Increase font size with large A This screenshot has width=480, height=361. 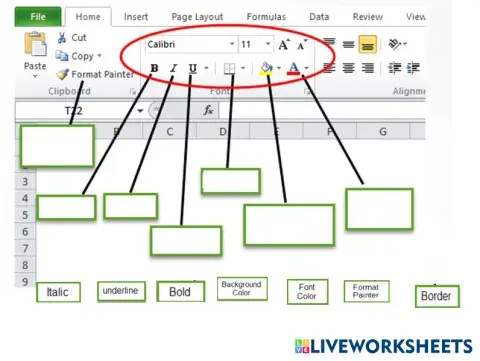point(284,44)
